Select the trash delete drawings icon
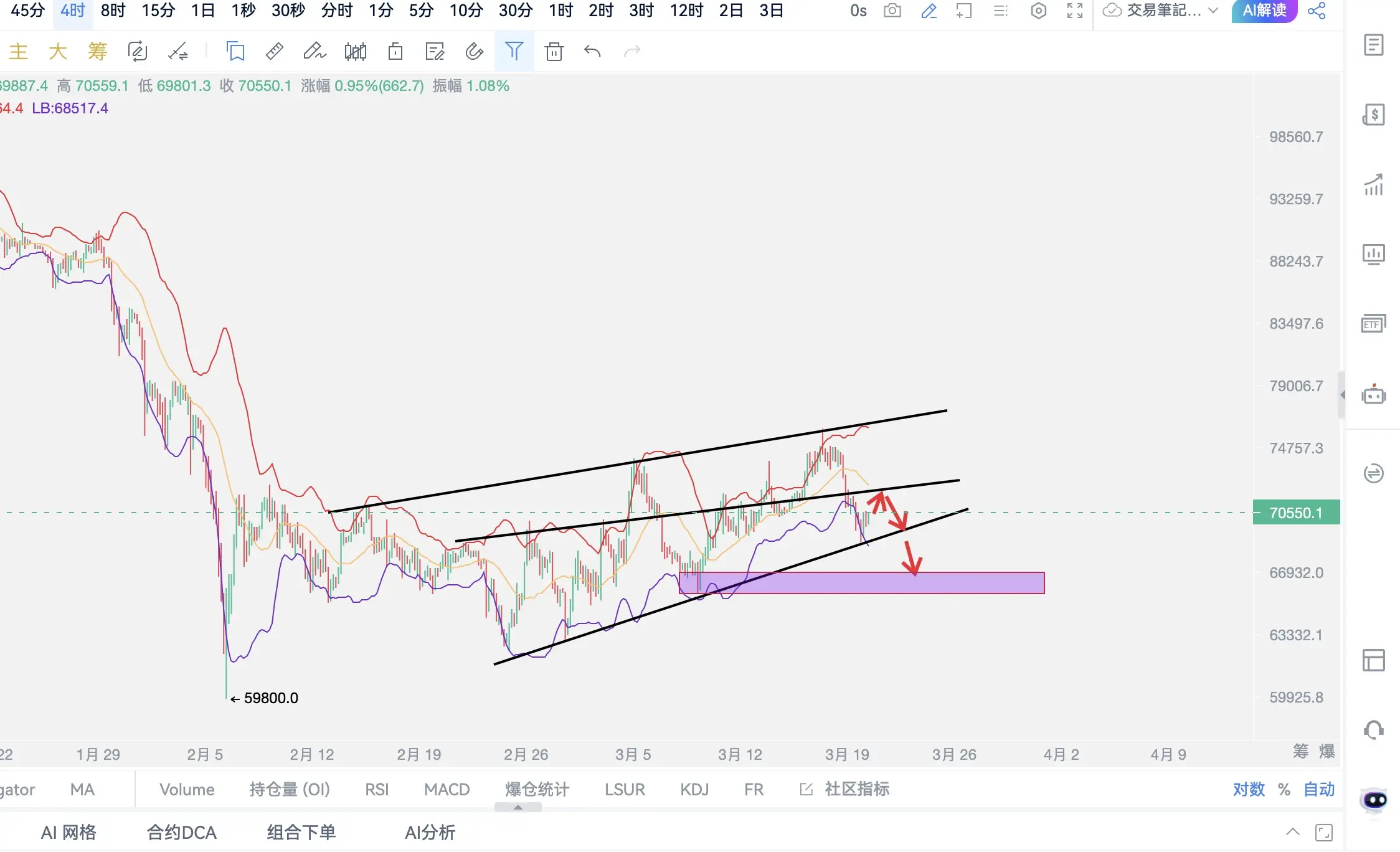The height and width of the screenshot is (852, 1400). click(x=554, y=51)
